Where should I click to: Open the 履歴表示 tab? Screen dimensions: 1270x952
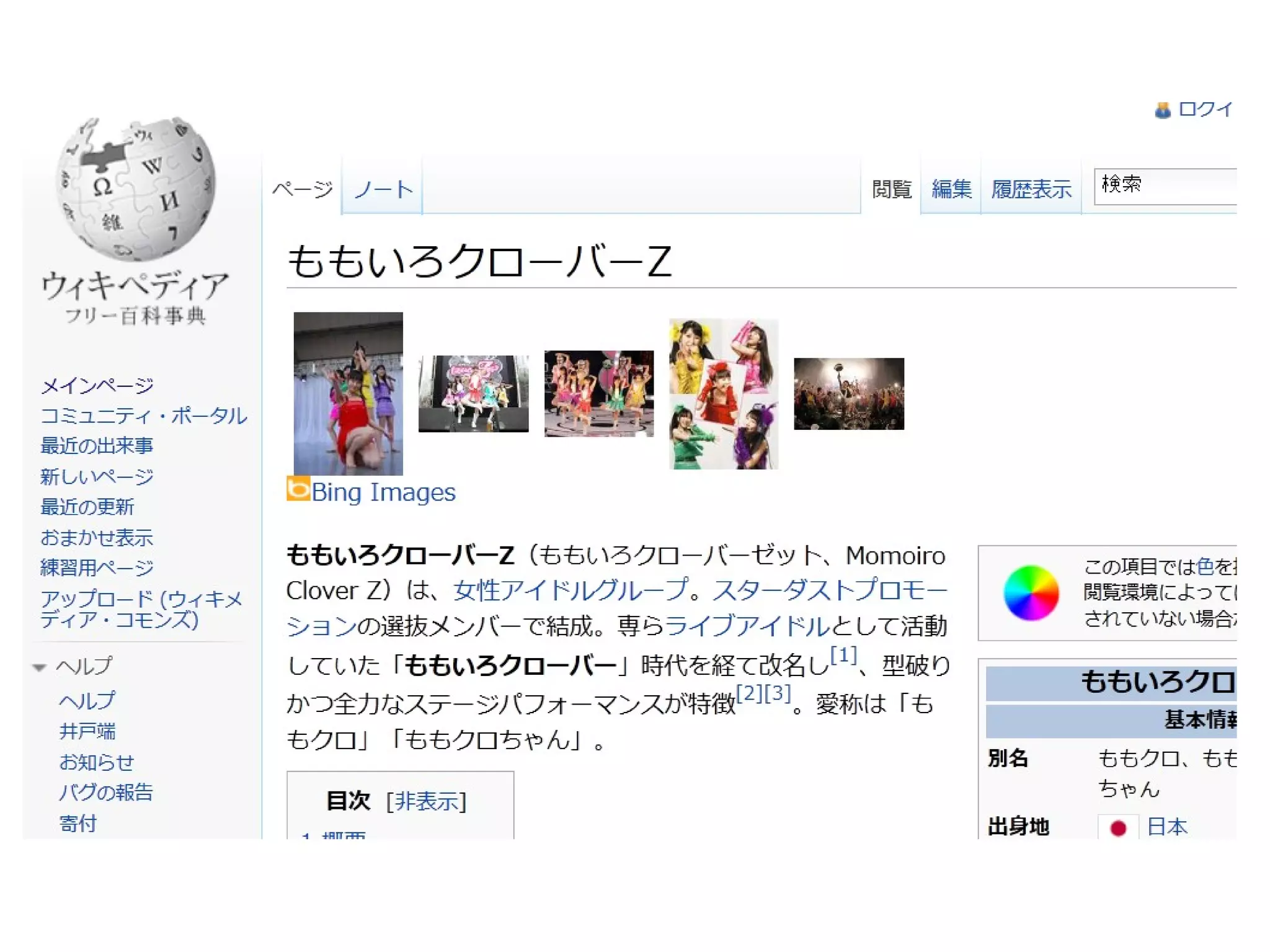click(1031, 189)
